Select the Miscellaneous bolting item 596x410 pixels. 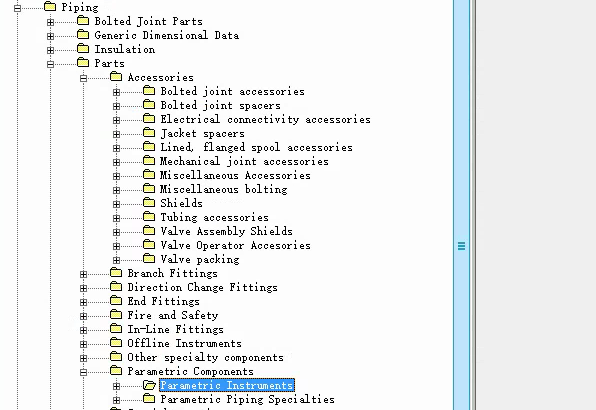click(223, 189)
